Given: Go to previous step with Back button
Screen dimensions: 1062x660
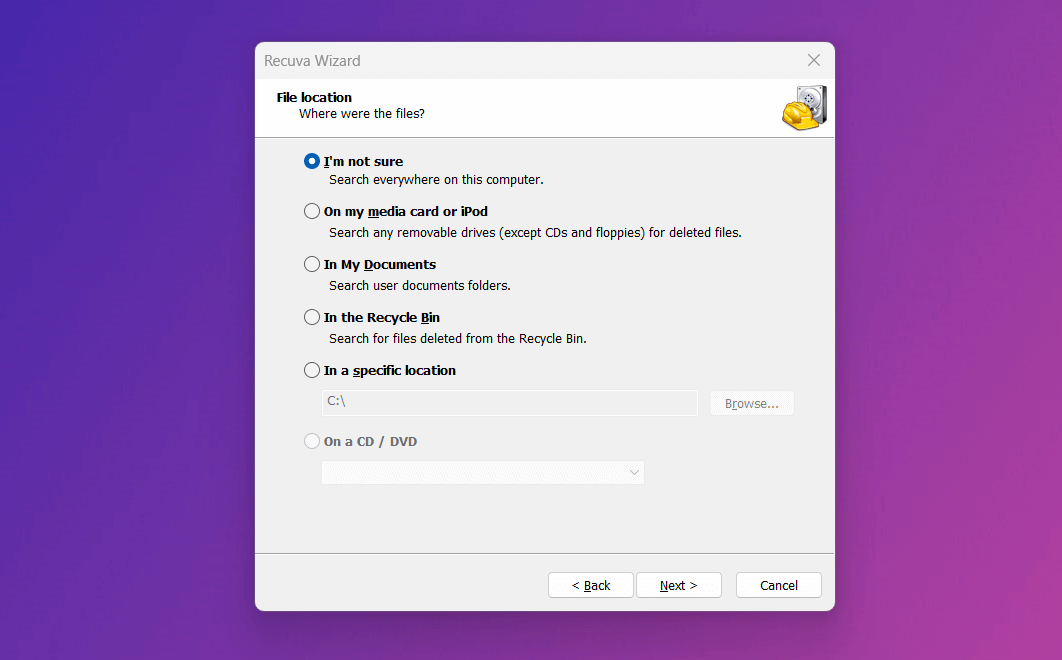Looking at the screenshot, I should [x=591, y=585].
